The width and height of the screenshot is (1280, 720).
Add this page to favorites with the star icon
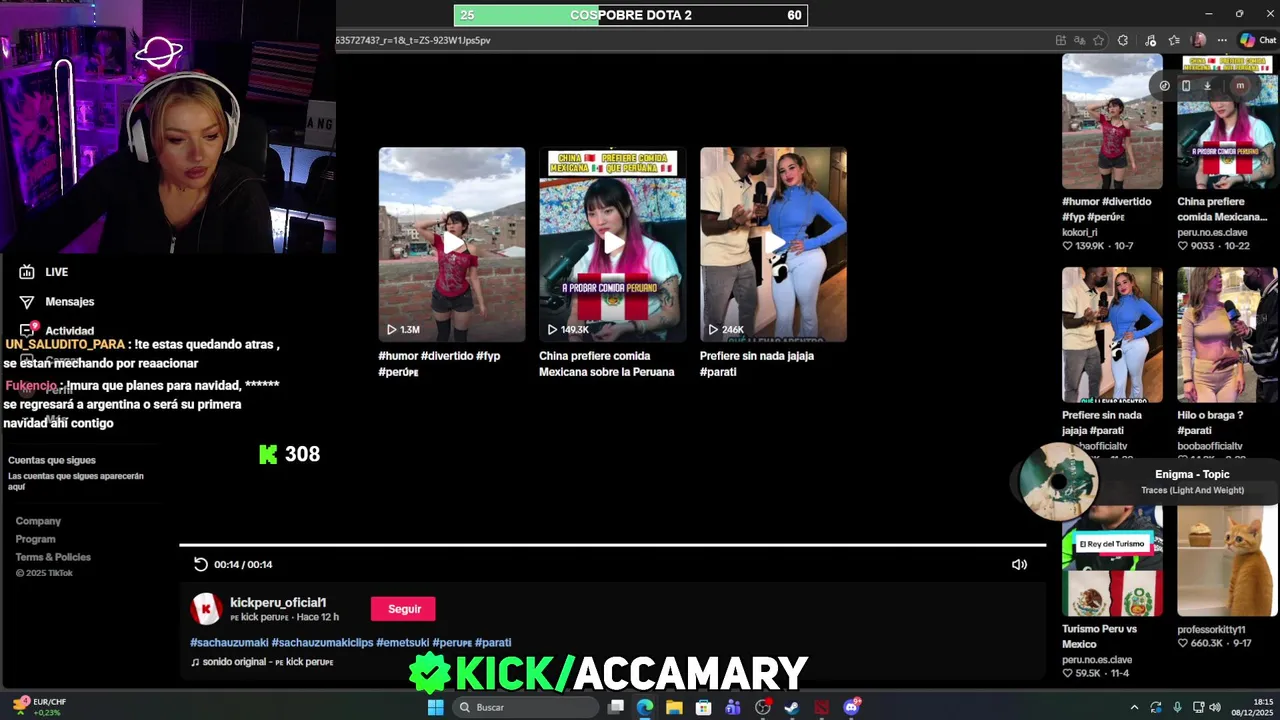point(1098,40)
